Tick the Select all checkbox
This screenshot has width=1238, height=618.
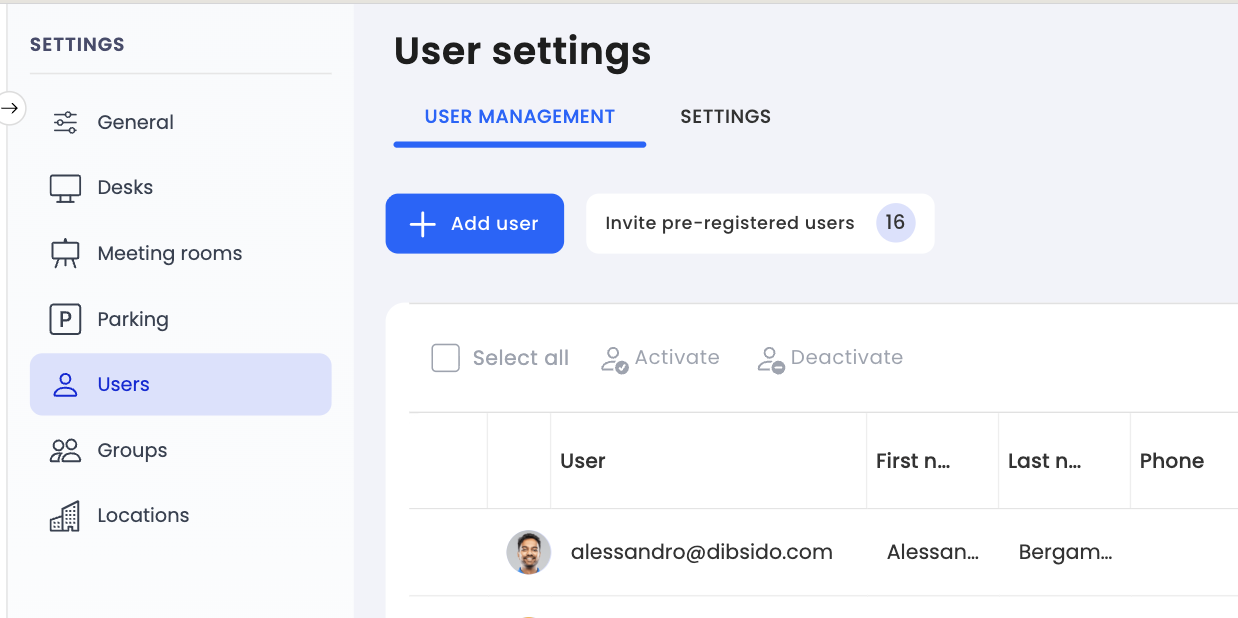click(x=445, y=358)
